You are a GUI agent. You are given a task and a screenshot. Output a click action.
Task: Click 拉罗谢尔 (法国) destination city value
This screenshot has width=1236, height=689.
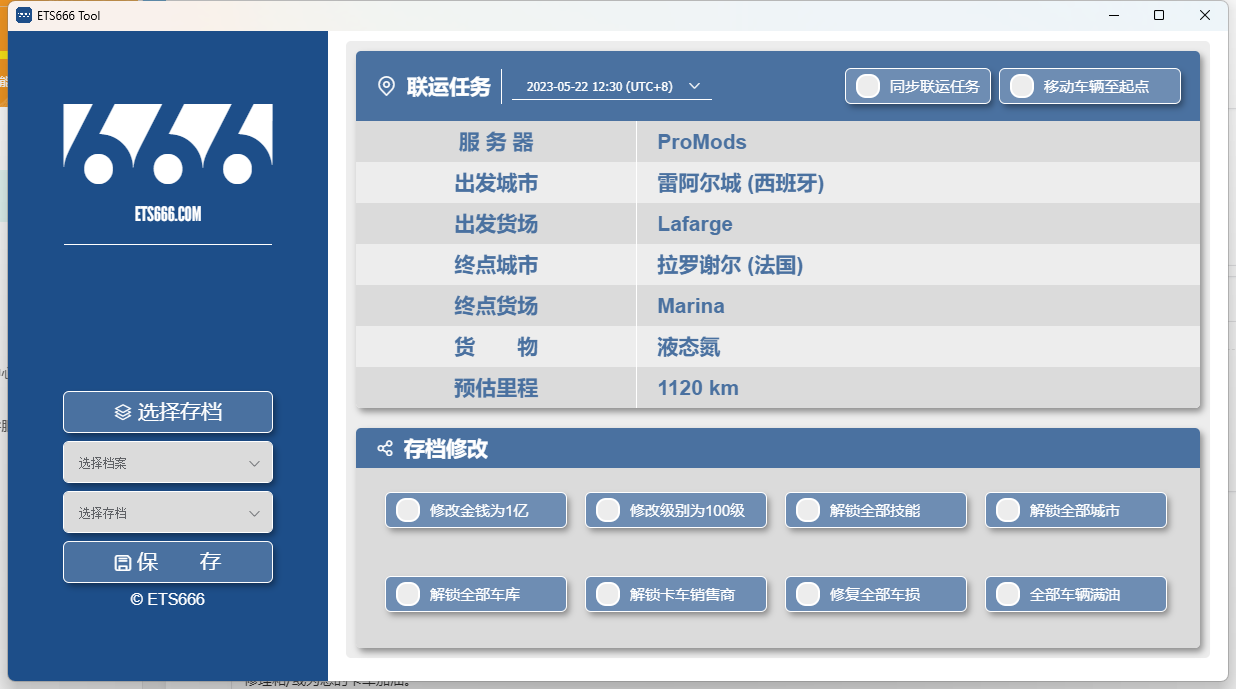click(x=730, y=265)
